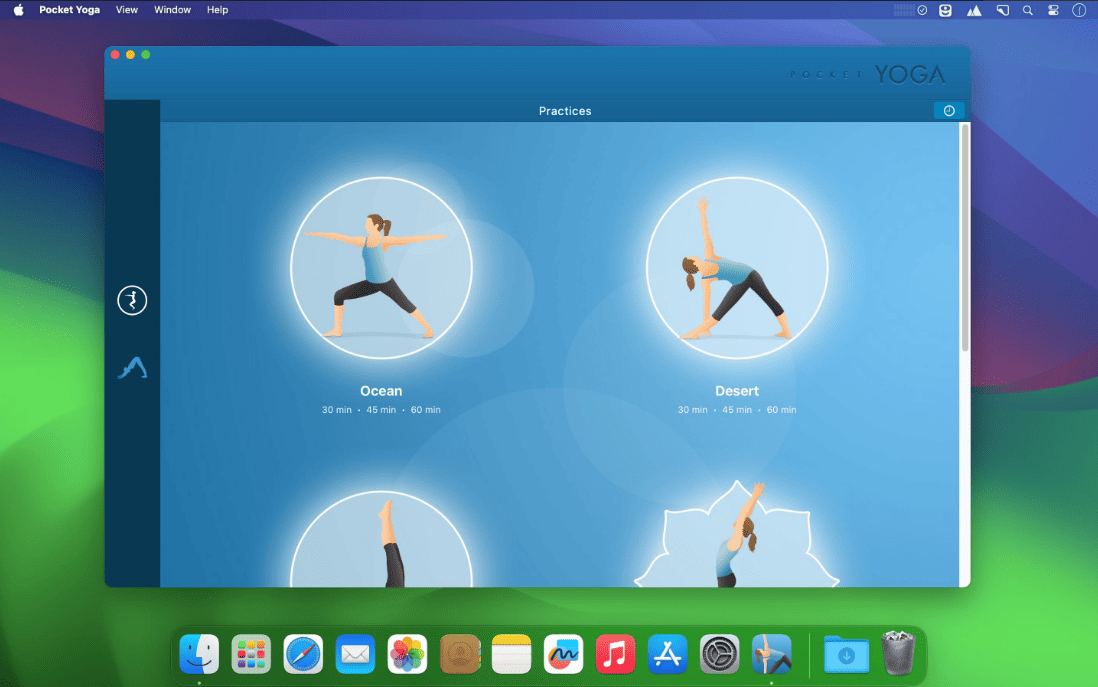Choose 45 min under Ocean
This screenshot has height=687, width=1098.
coord(381,410)
